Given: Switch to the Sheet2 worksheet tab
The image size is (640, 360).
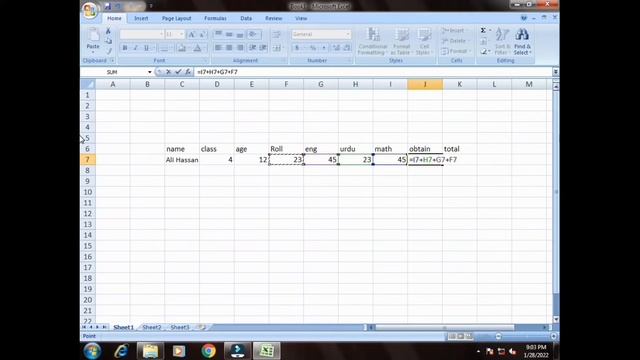Looking at the screenshot, I should (151, 327).
